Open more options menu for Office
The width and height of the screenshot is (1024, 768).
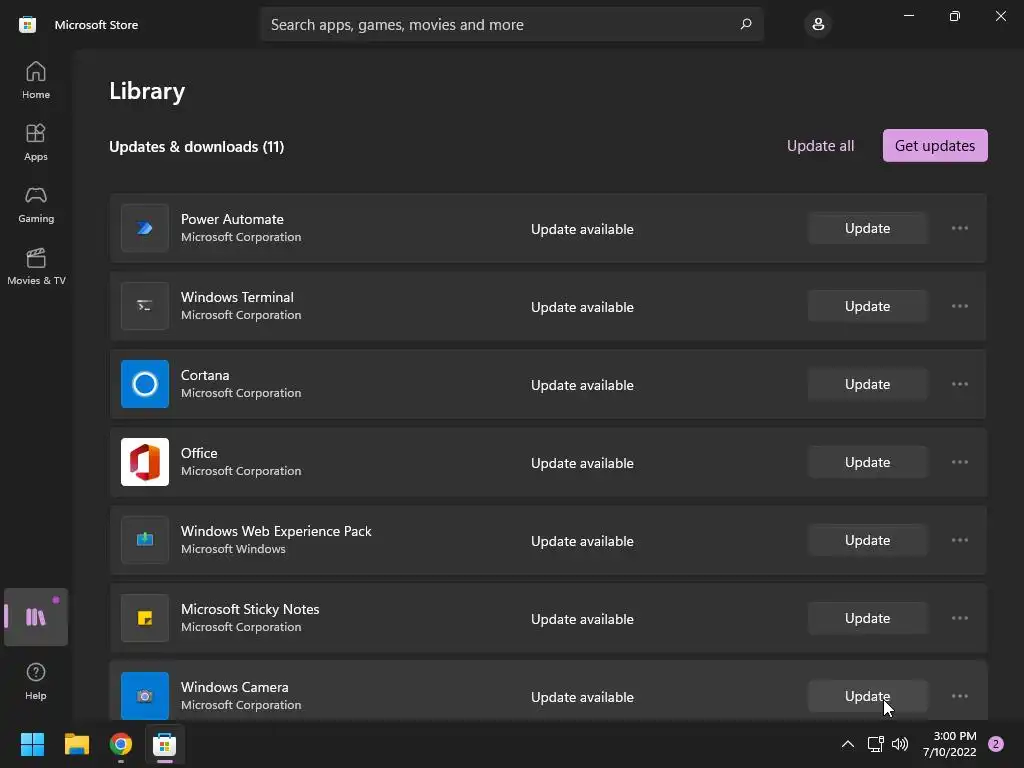coord(960,462)
